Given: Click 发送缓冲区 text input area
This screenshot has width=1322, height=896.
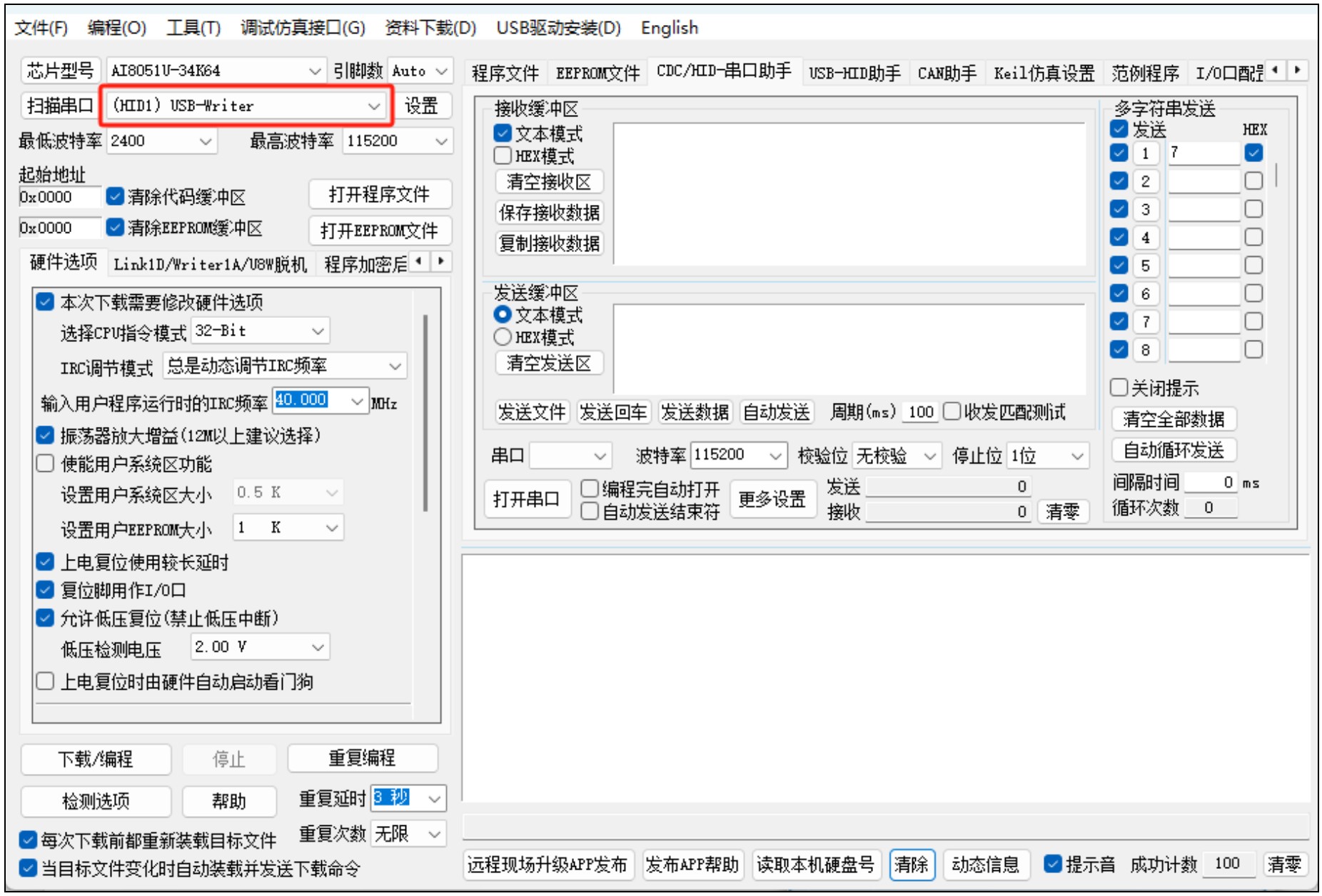Looking at the screenshot, I should click(x=849, y=348).
